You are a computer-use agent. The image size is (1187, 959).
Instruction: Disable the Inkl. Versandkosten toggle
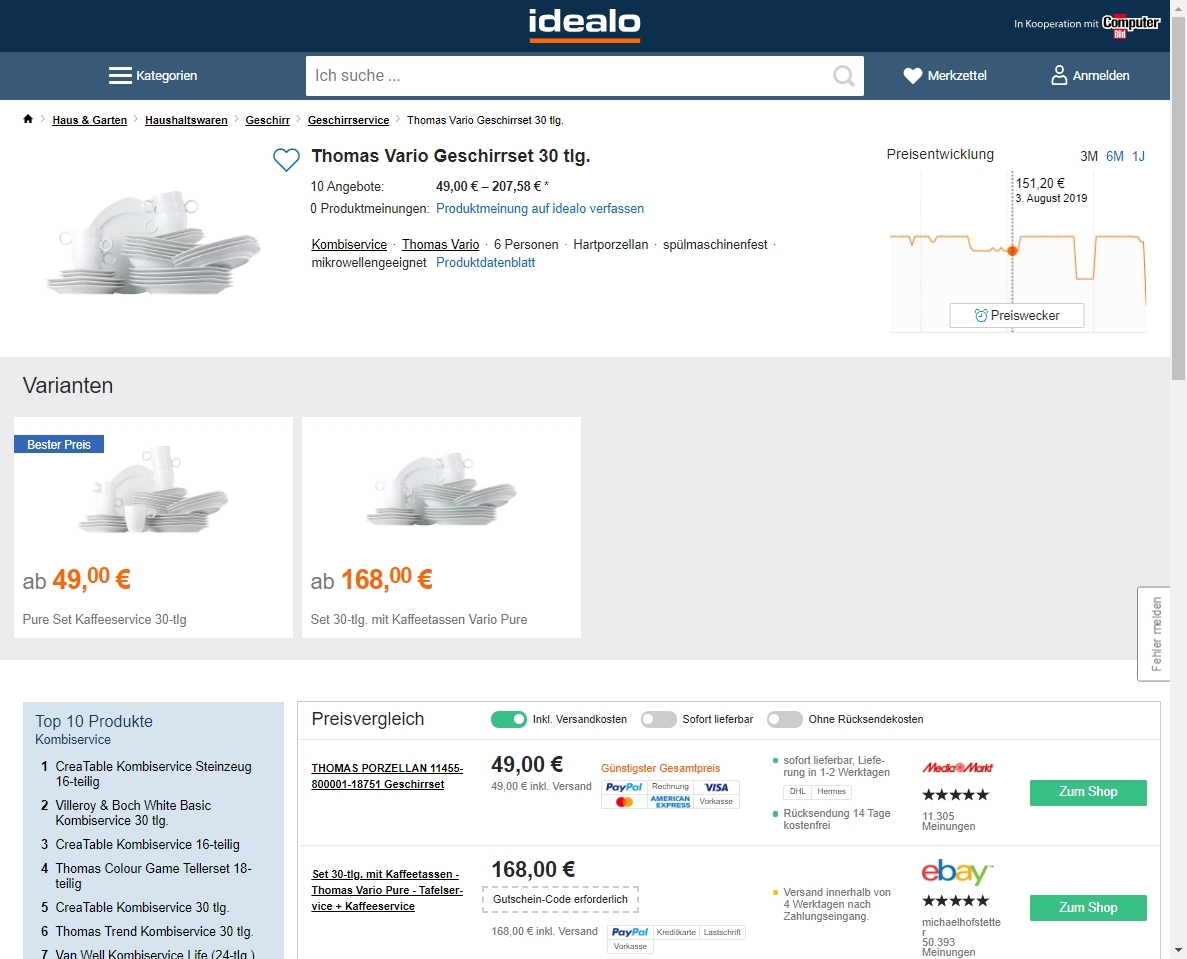click(509, 719)
